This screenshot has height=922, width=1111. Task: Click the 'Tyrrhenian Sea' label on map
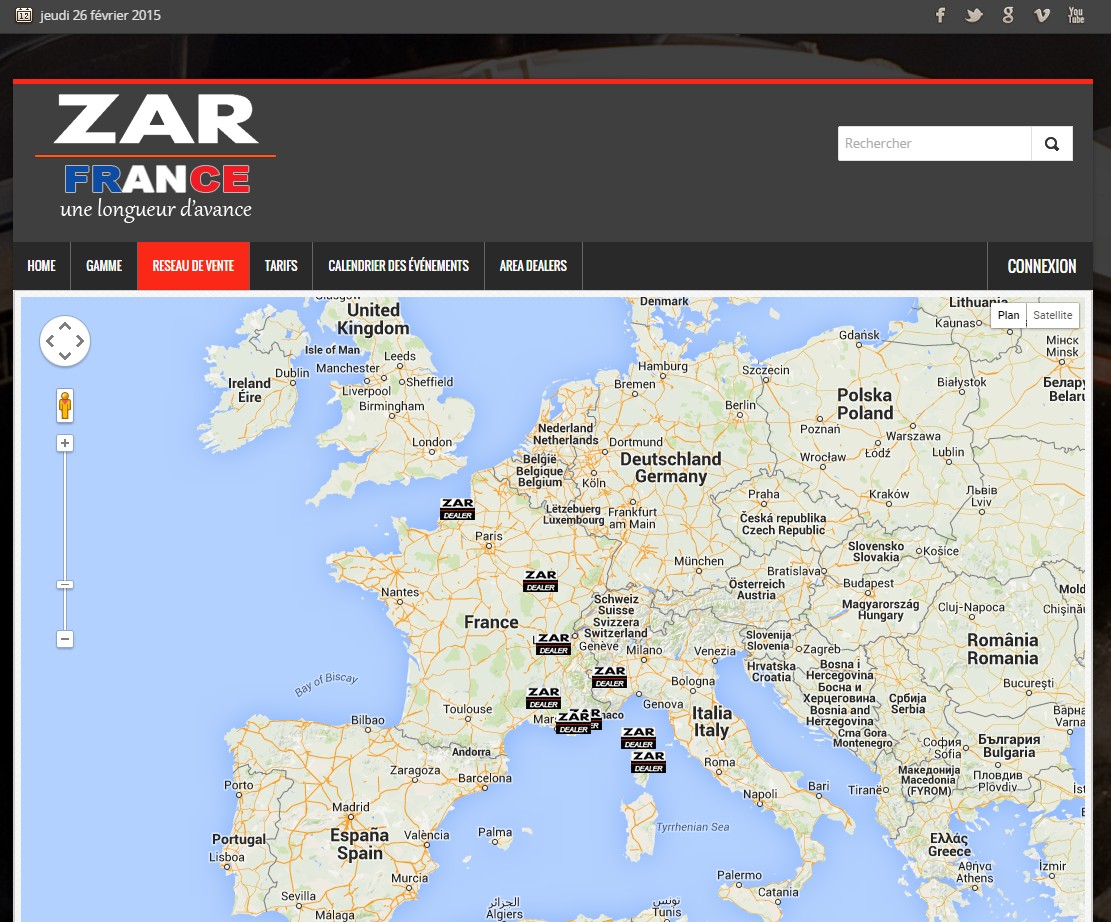(x=692, y=827)
